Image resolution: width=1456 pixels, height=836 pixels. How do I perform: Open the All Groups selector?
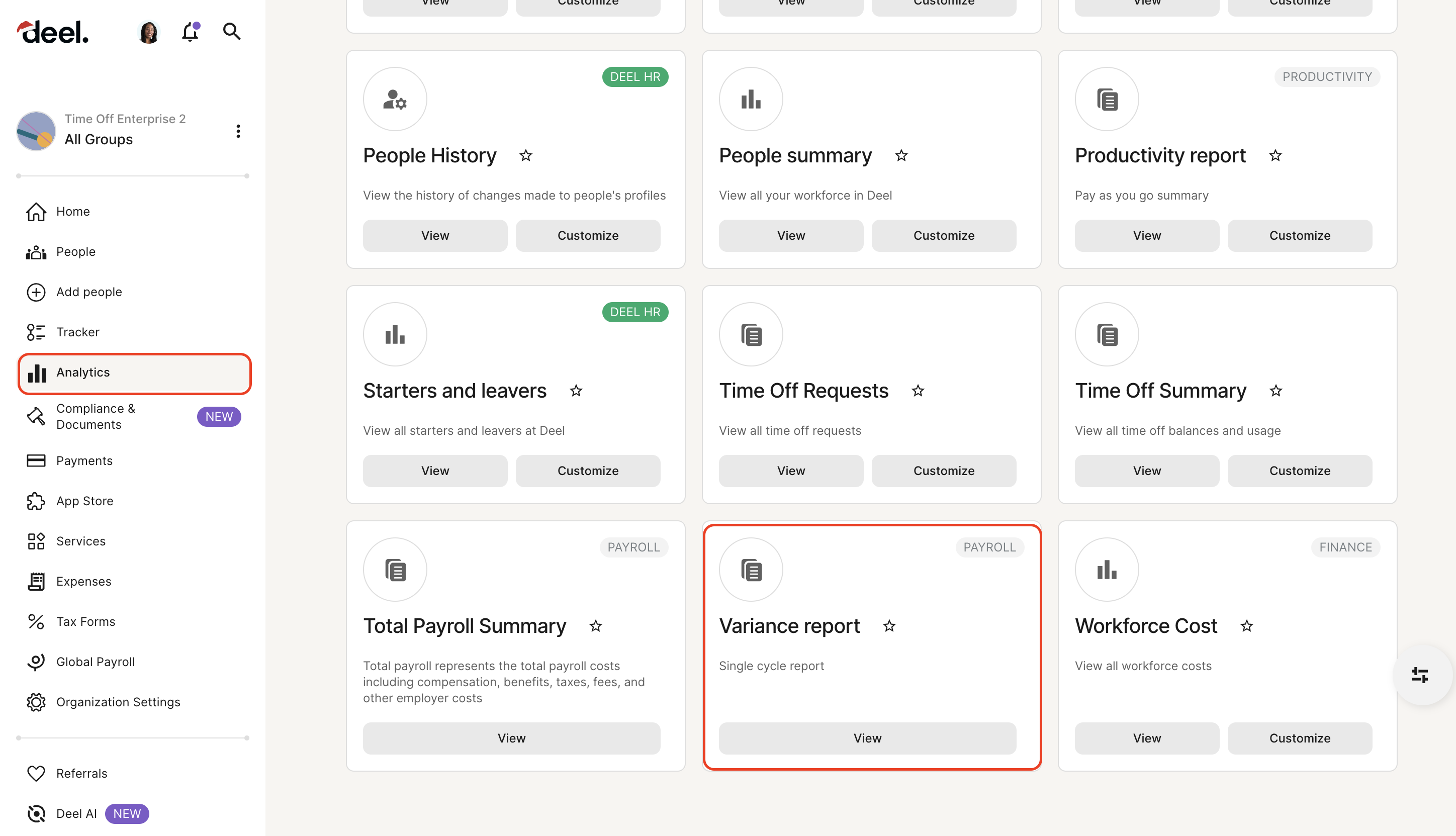(x=98, y=139)
